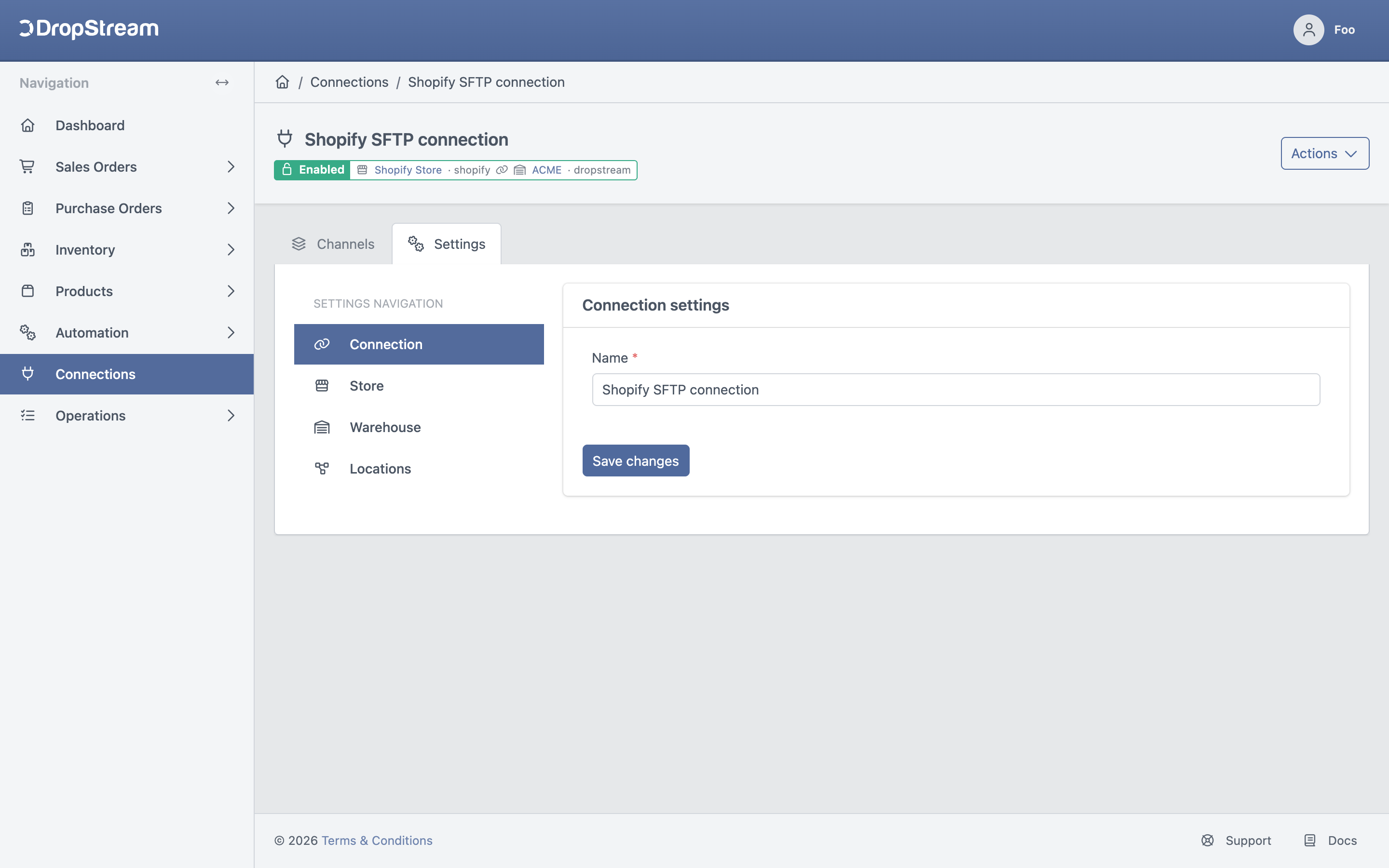Select Connection in settings navigation
This screenshot has width=1389, height=868.
point(419,344)
